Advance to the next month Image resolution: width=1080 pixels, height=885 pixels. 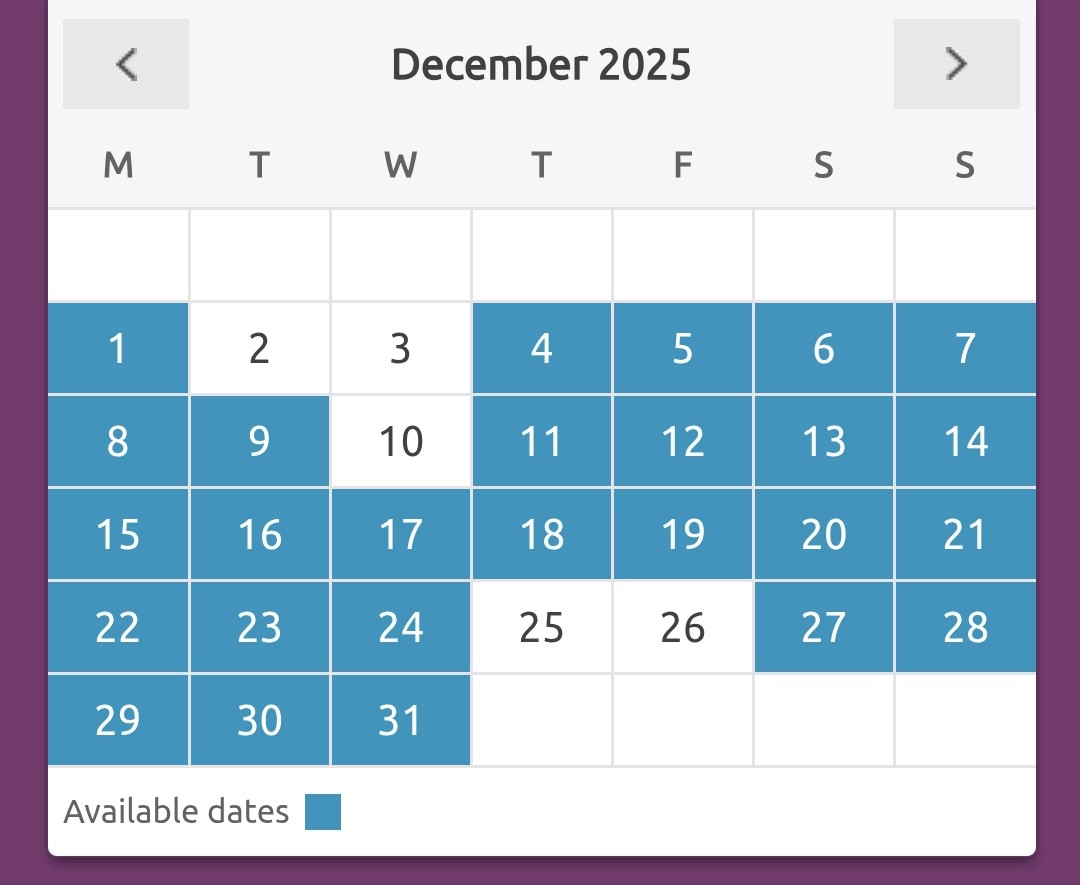(956, 64)
